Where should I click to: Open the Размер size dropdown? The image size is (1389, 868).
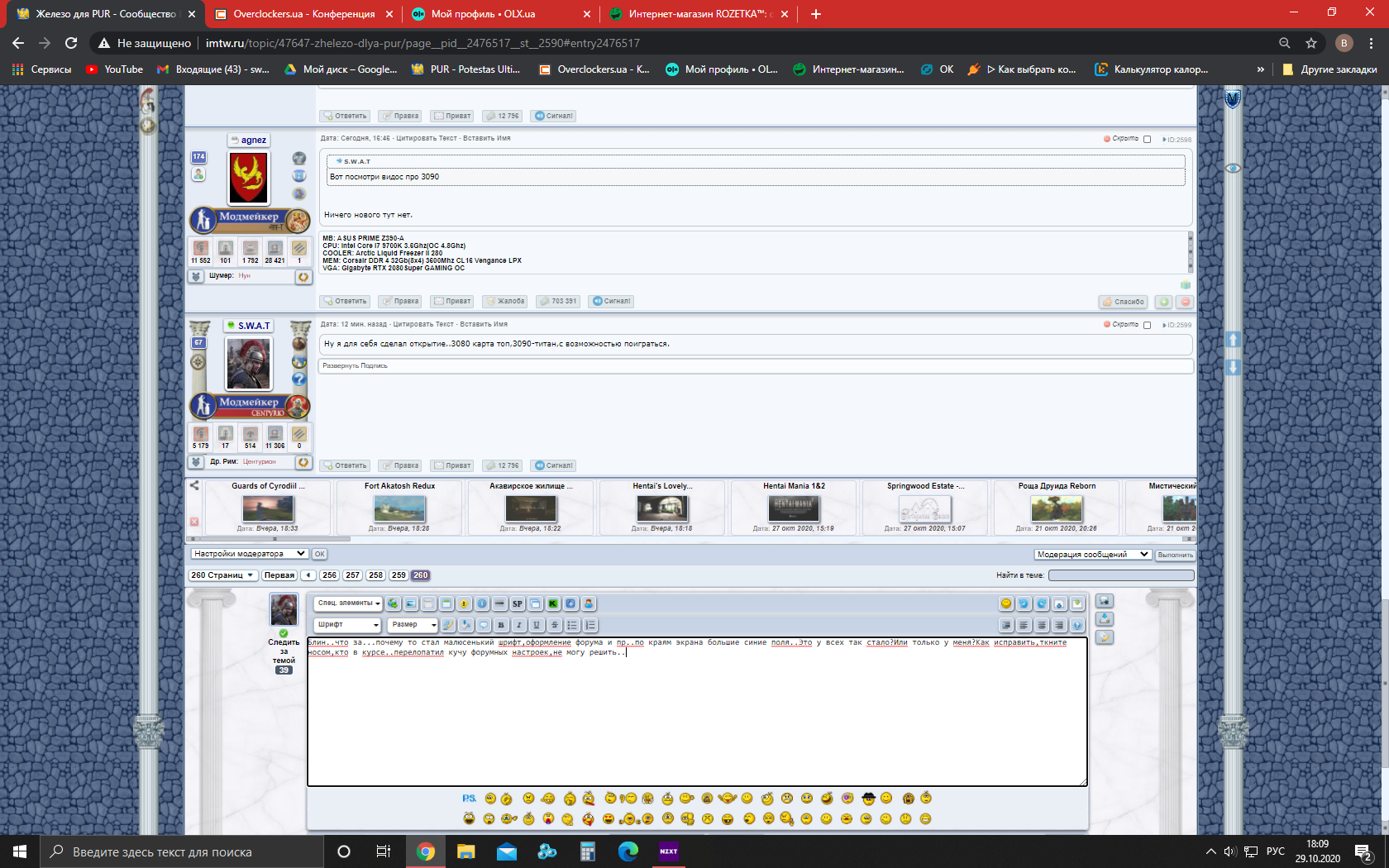point(413,625)
